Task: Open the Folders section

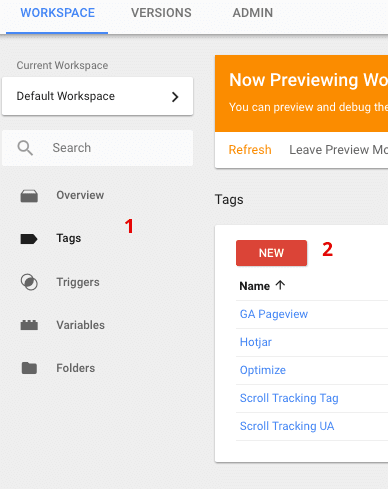Action: [75, 368]
